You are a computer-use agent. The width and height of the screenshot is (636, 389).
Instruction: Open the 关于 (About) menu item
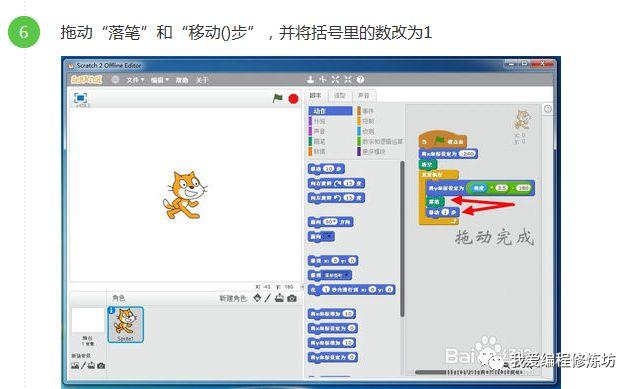(x=202, y=80)
